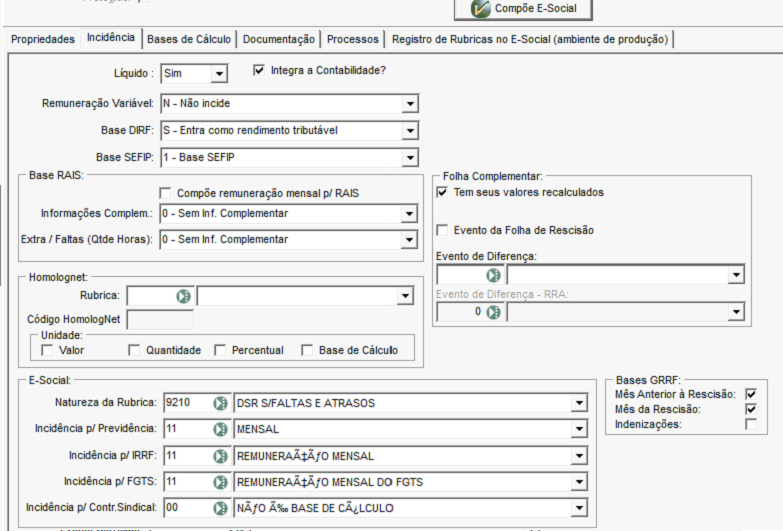Click the Natureza da Rubrica lookup icon

click(x=220, y=403)
